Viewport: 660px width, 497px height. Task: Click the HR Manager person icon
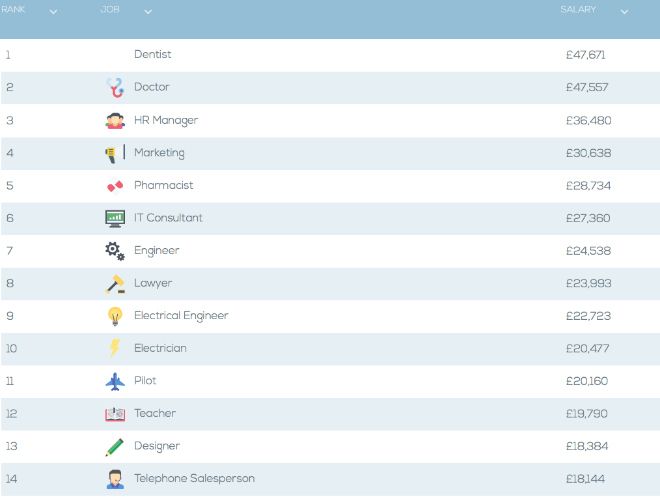115,121
